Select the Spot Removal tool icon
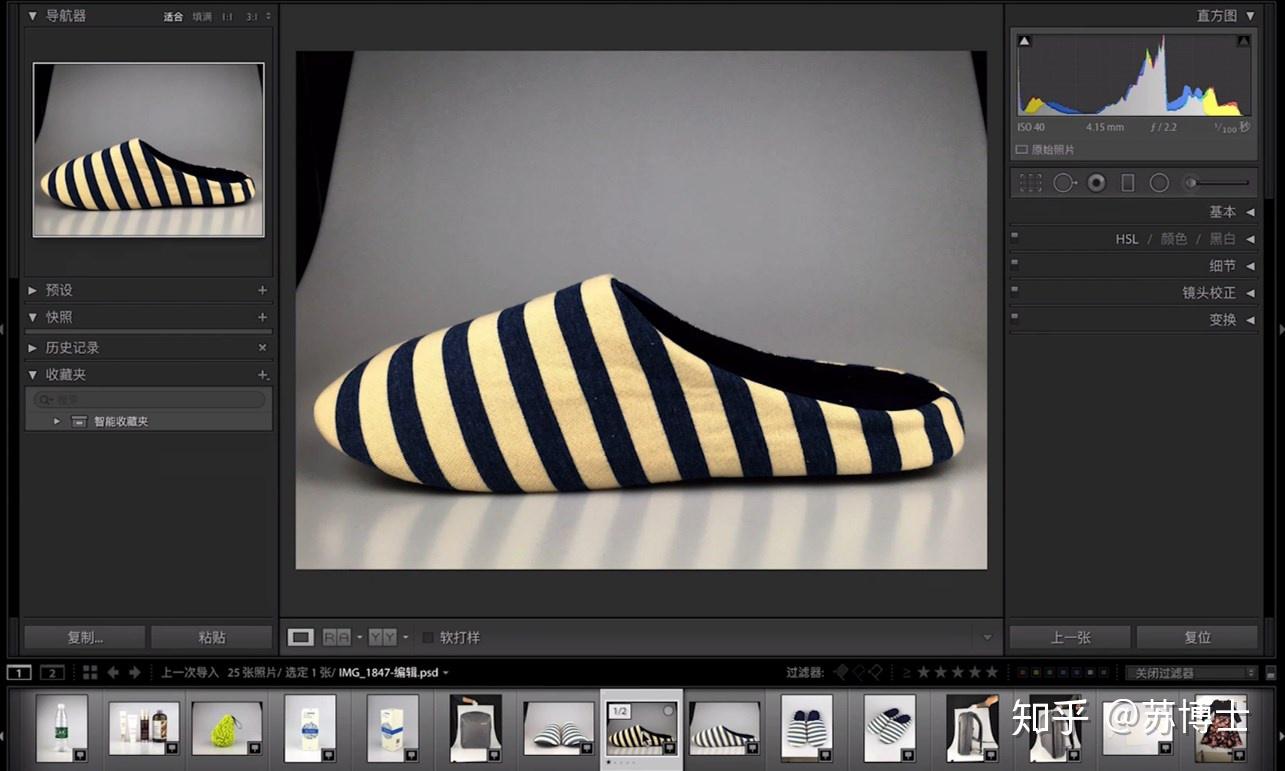This screenshot has height=771, width=1285. [1064, 183]
